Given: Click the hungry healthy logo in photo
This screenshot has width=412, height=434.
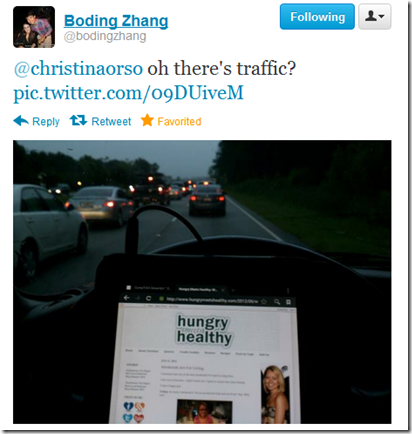Looking at the screenshot, I should point(204,330).
